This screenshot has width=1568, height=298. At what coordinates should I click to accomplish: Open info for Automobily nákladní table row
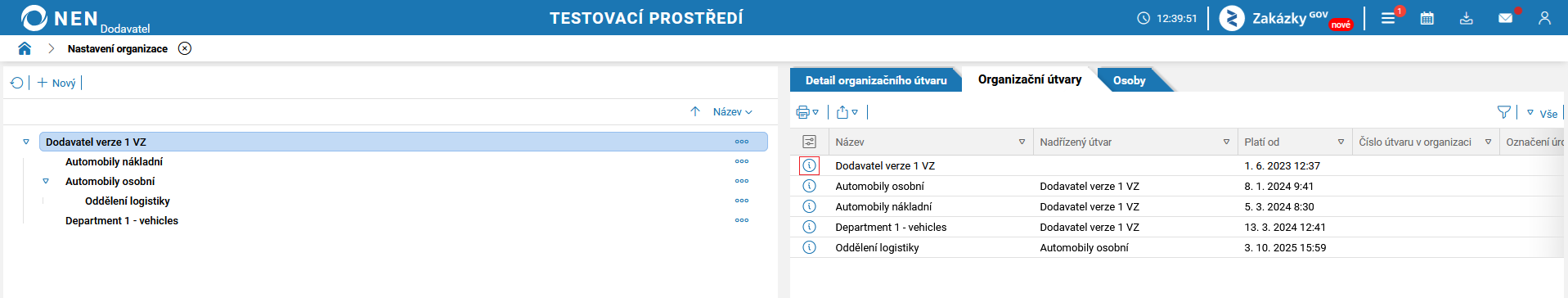(809, 206)
